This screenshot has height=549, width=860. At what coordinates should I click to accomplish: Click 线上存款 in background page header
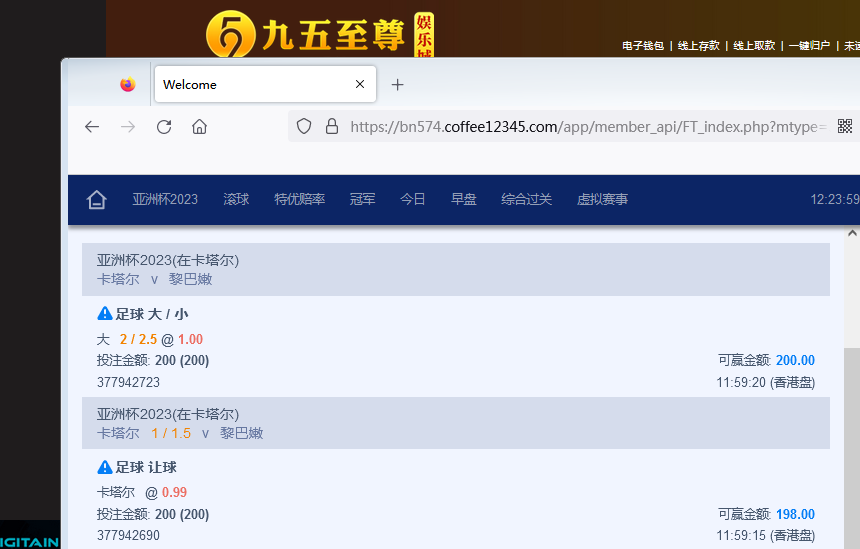(x=698, y=46)
